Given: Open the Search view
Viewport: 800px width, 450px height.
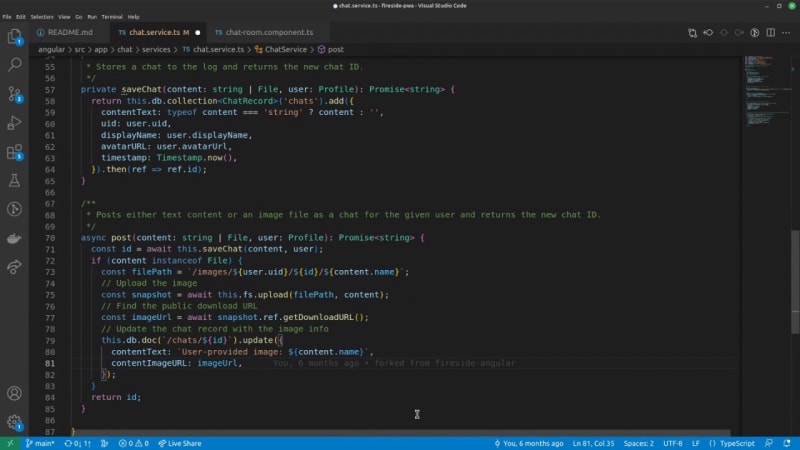Looking at the screenshot, I should coord(14,65).
